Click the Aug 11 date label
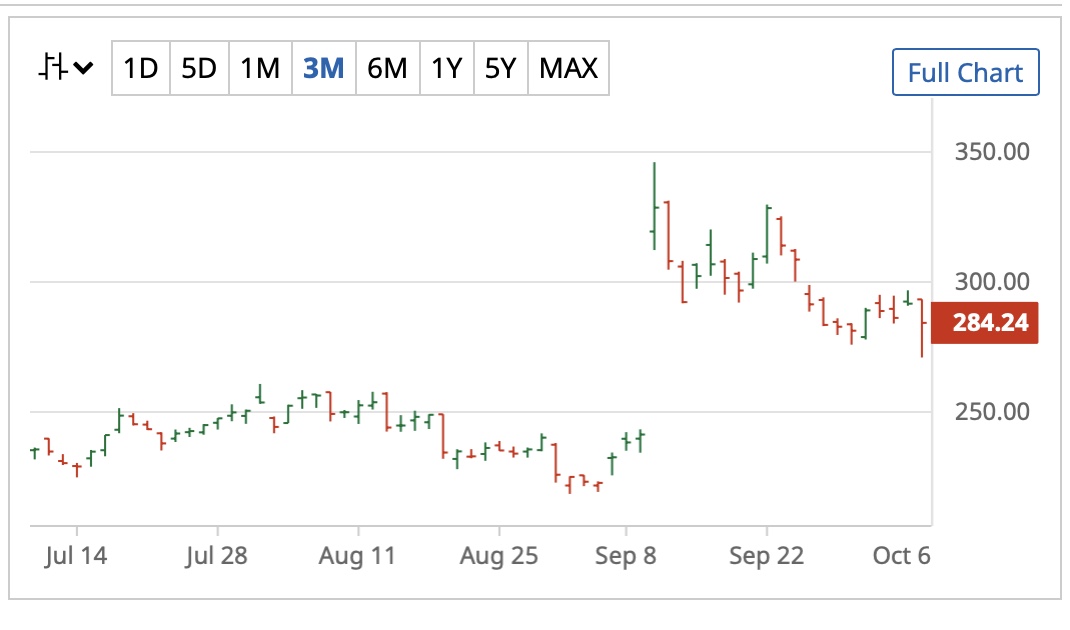This screenshot has width=1070, height=630. pos(357,556)
